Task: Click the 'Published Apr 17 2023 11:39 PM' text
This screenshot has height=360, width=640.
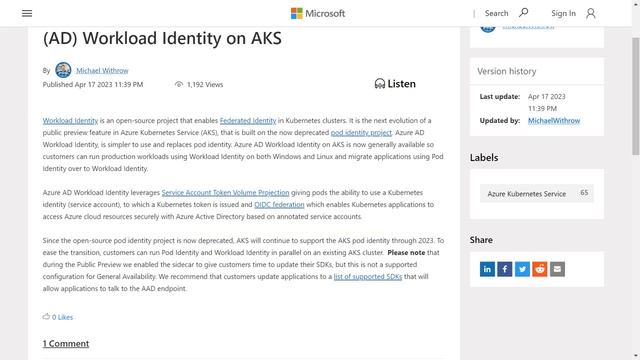Action: [93, 84]
